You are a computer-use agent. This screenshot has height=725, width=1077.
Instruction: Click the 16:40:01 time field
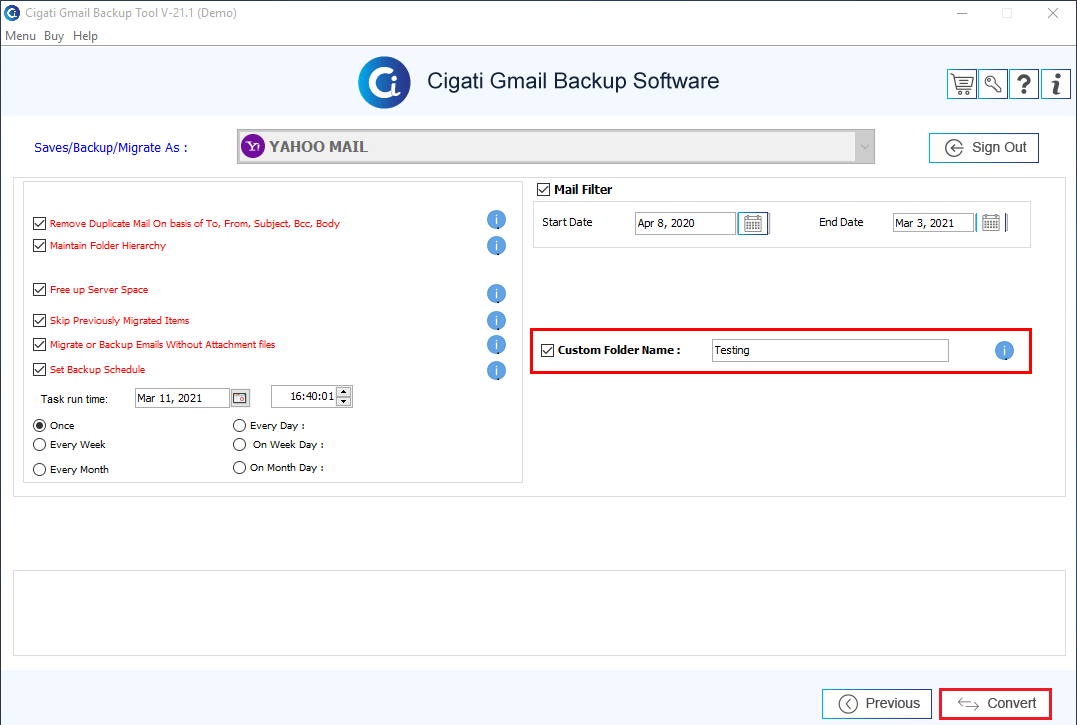coord(304,396)
